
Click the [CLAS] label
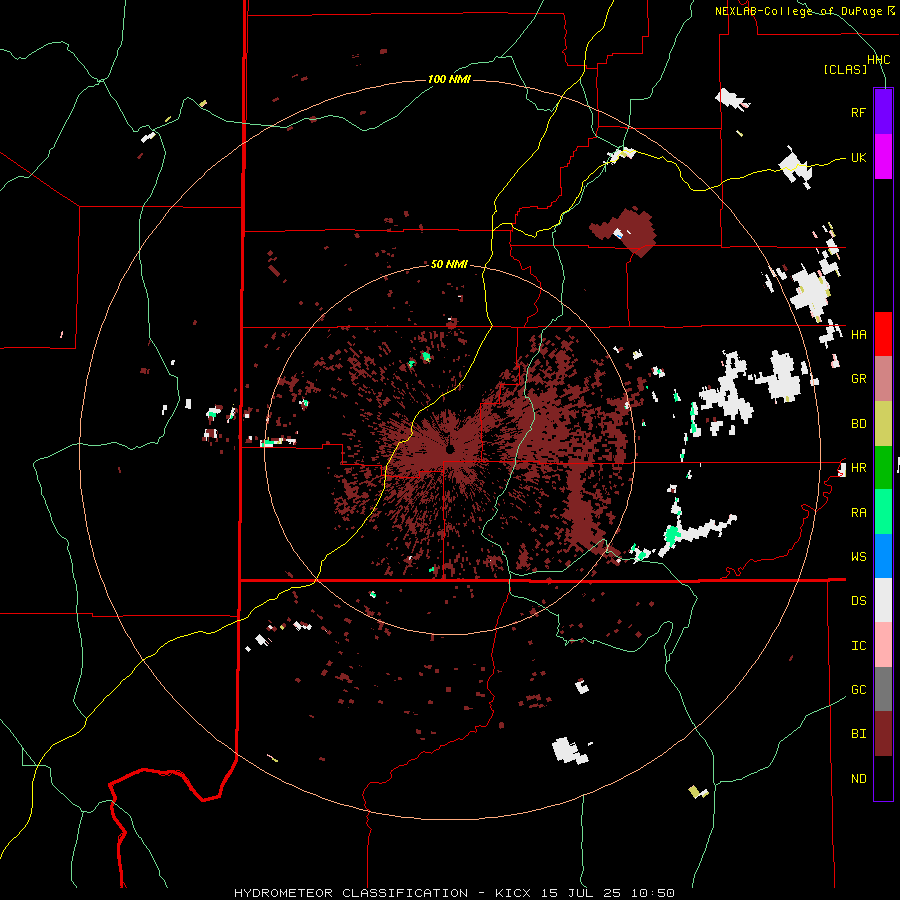tap(845, 70)
